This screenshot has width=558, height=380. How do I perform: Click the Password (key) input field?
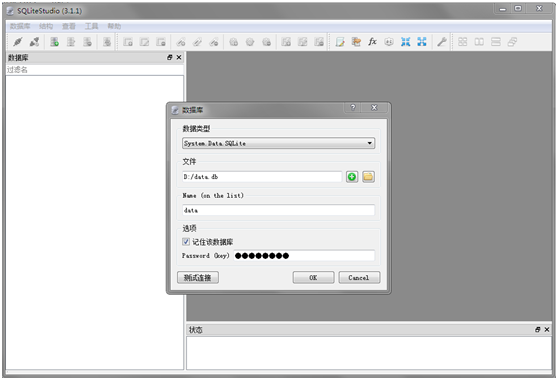pos(304,255)
